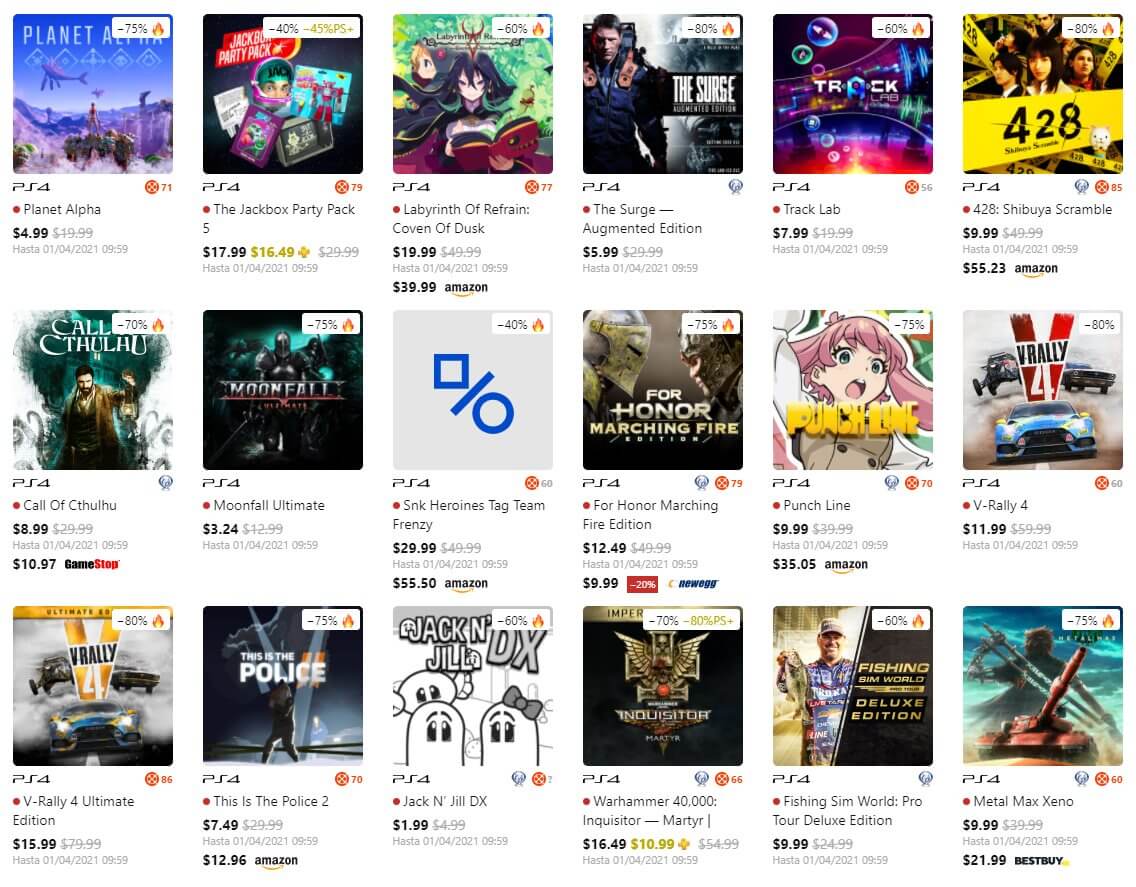This screenshot has height=887, width=1136.
Task: Click the -80% discount badge on The Surge cover
Action: point(710,28)
